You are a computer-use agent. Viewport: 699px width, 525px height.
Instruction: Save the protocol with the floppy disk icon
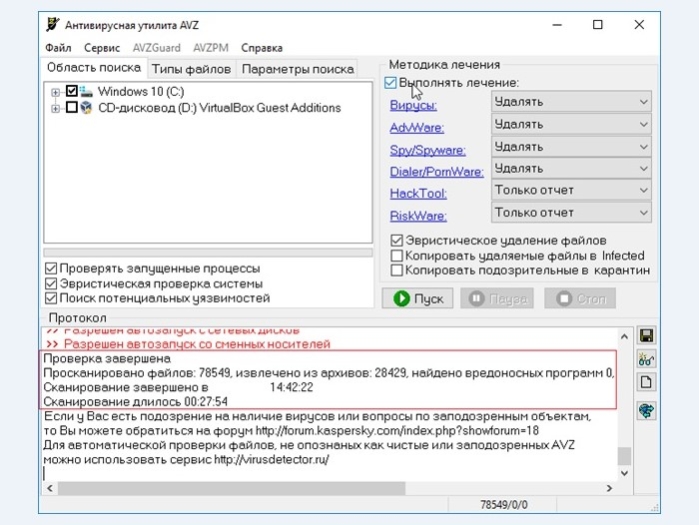pyautogui.click(x=646, y=336)
